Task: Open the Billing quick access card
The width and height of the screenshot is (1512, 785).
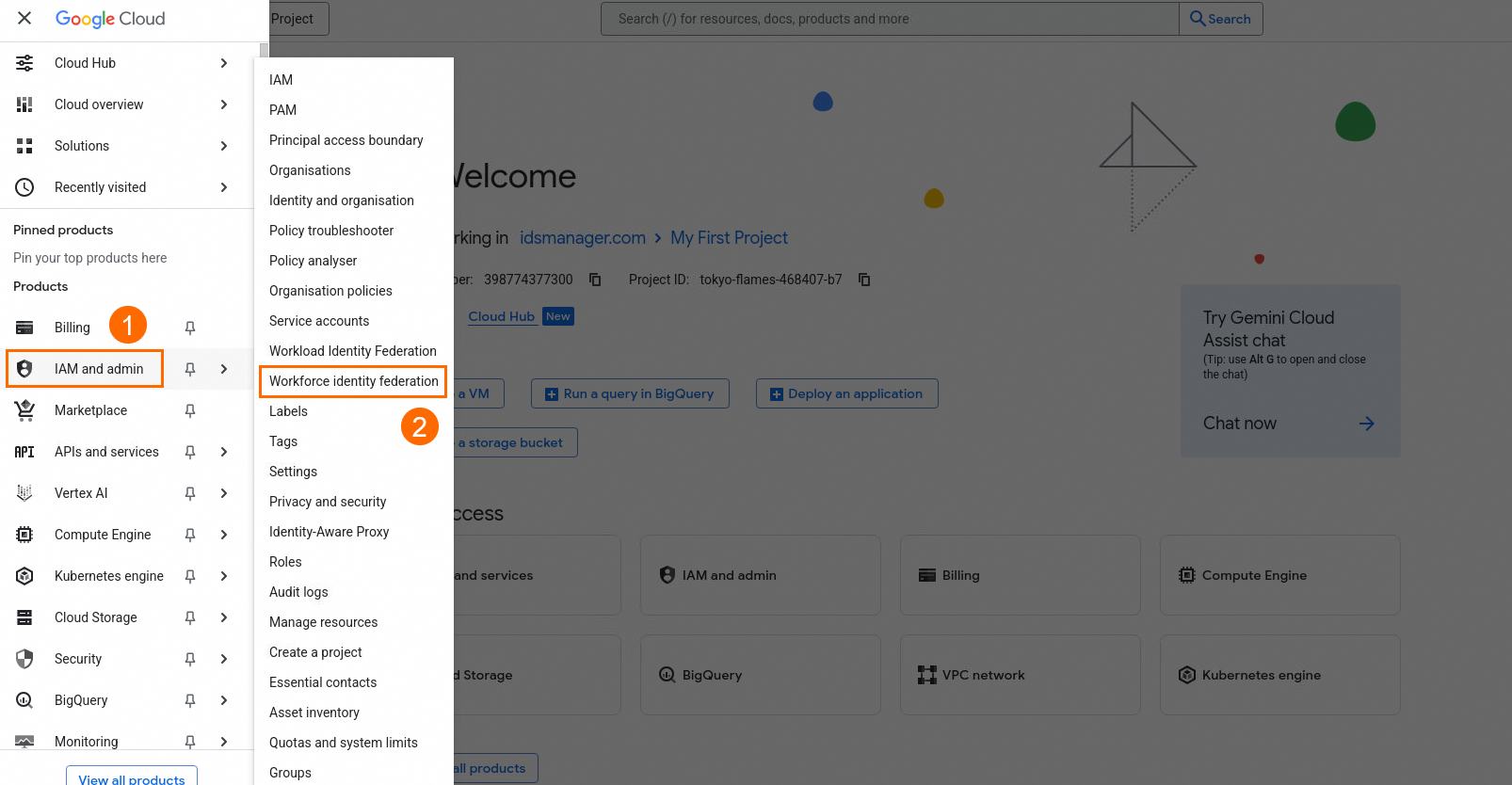Action: click(x=1021, y=575)
